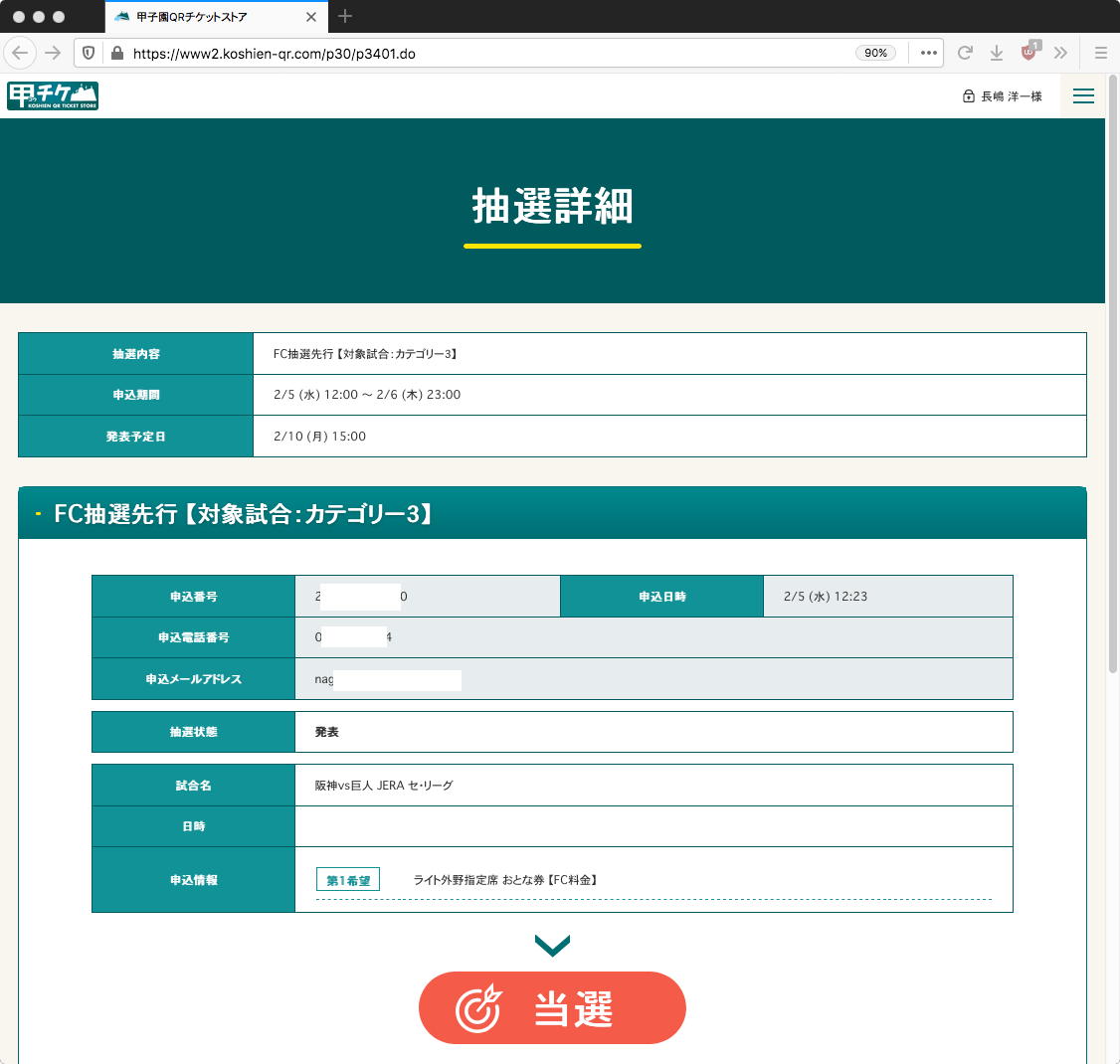Go back to the previous page
1120x1064 pixels.
point(20,53)
